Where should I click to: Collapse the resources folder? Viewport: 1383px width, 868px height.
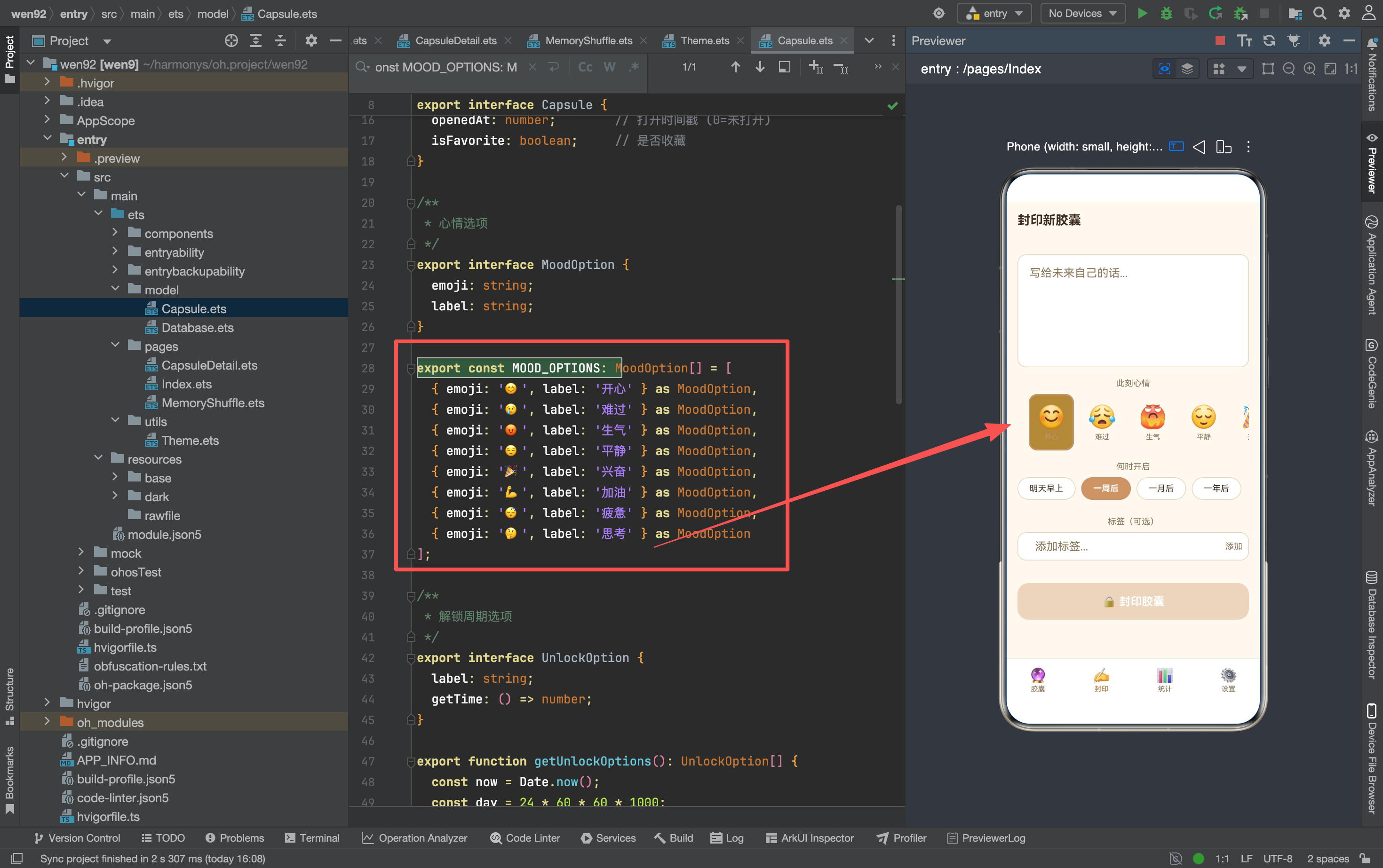(x=98, y=458)
